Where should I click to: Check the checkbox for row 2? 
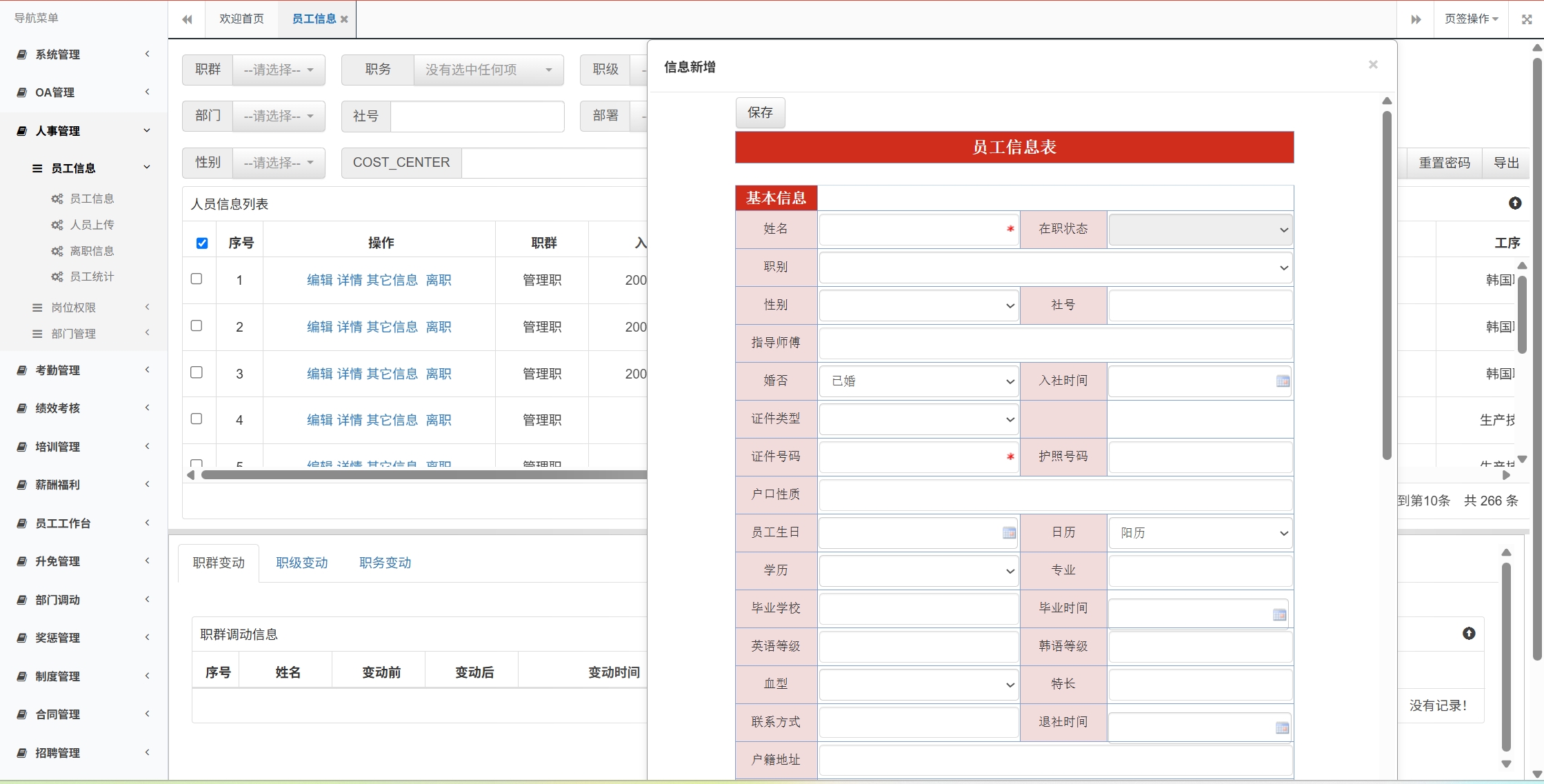[x=197, y=325]
